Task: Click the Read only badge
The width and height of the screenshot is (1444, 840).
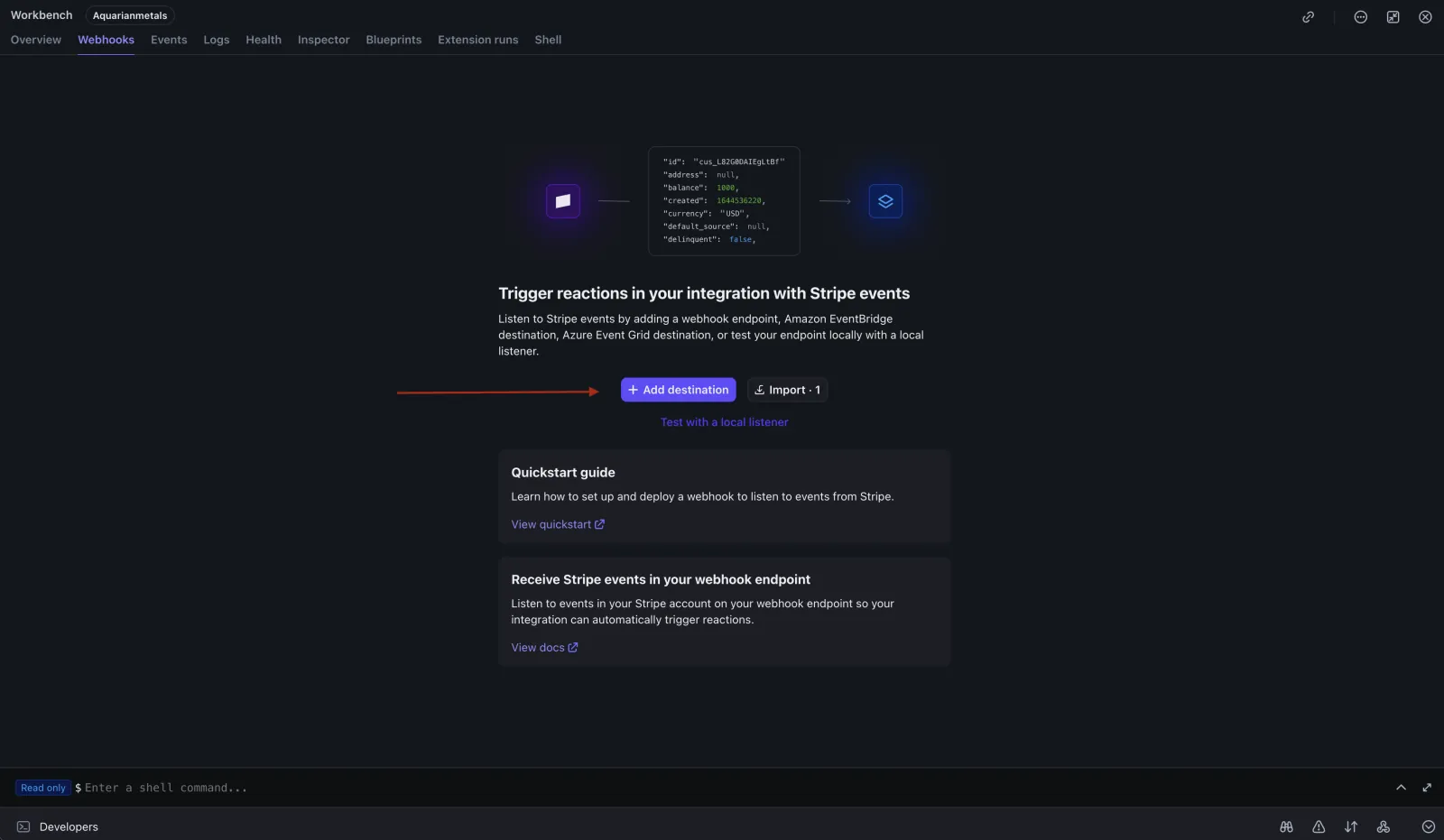Action: pos(43,788)
